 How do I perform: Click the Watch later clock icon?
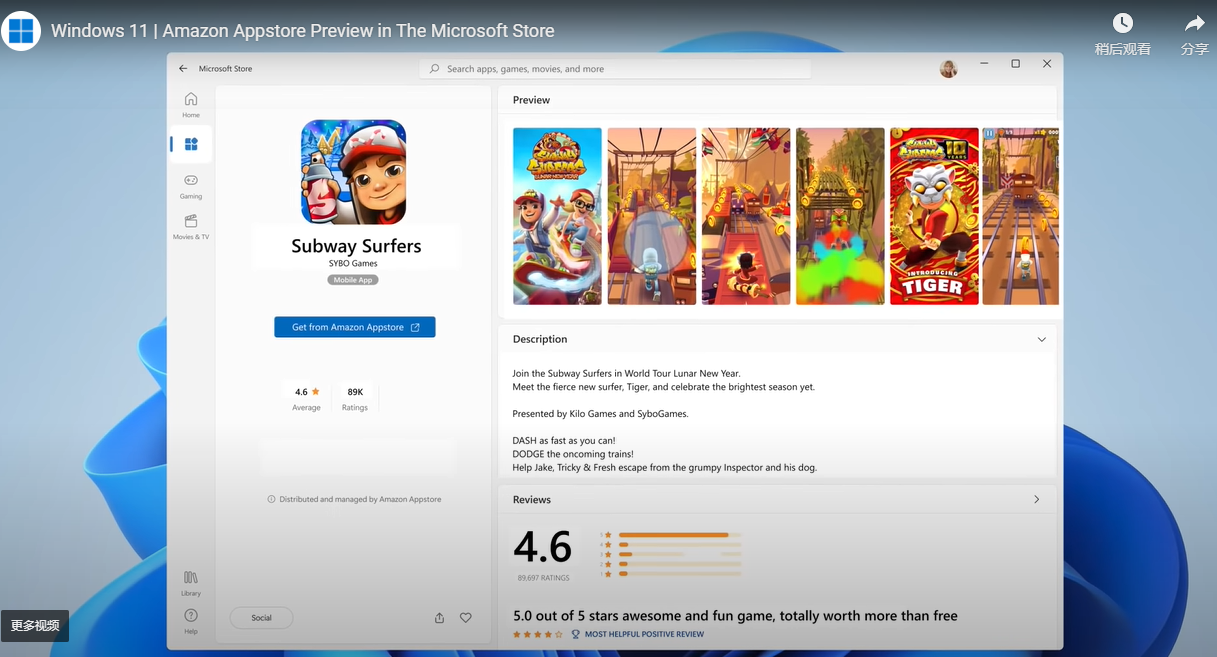[x=1123, y=23]
